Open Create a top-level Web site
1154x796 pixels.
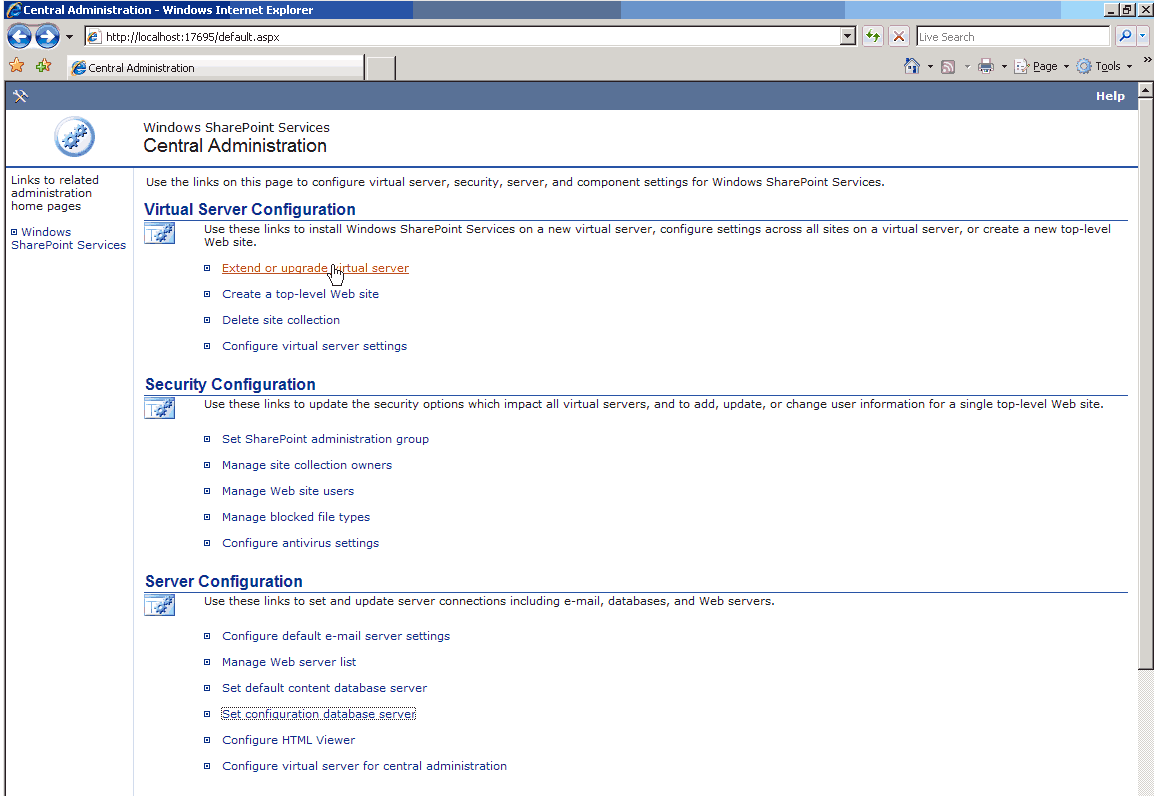coord(300,294)
